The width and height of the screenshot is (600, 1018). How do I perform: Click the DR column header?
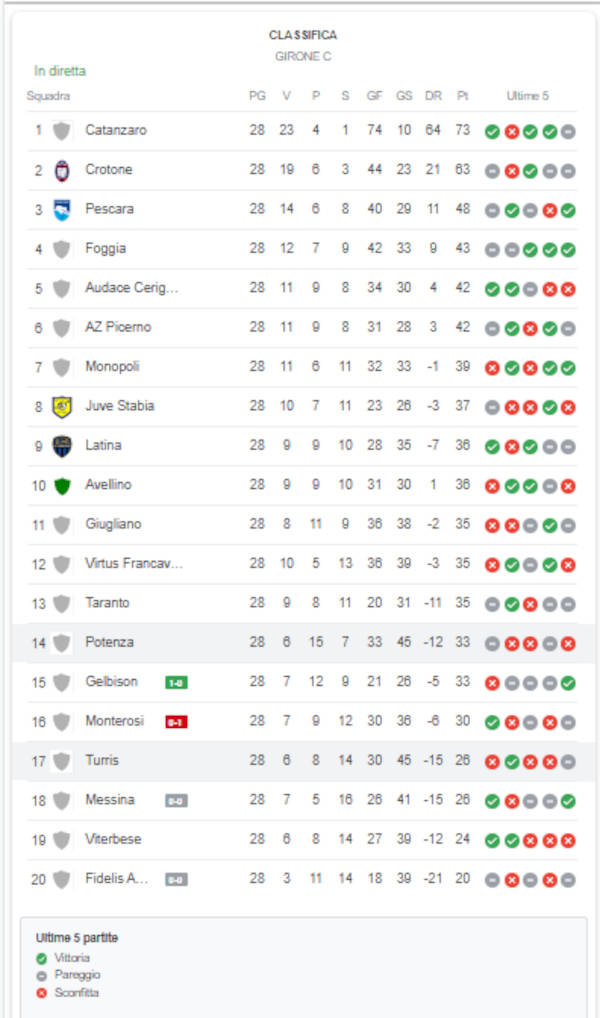coord(433,96)
